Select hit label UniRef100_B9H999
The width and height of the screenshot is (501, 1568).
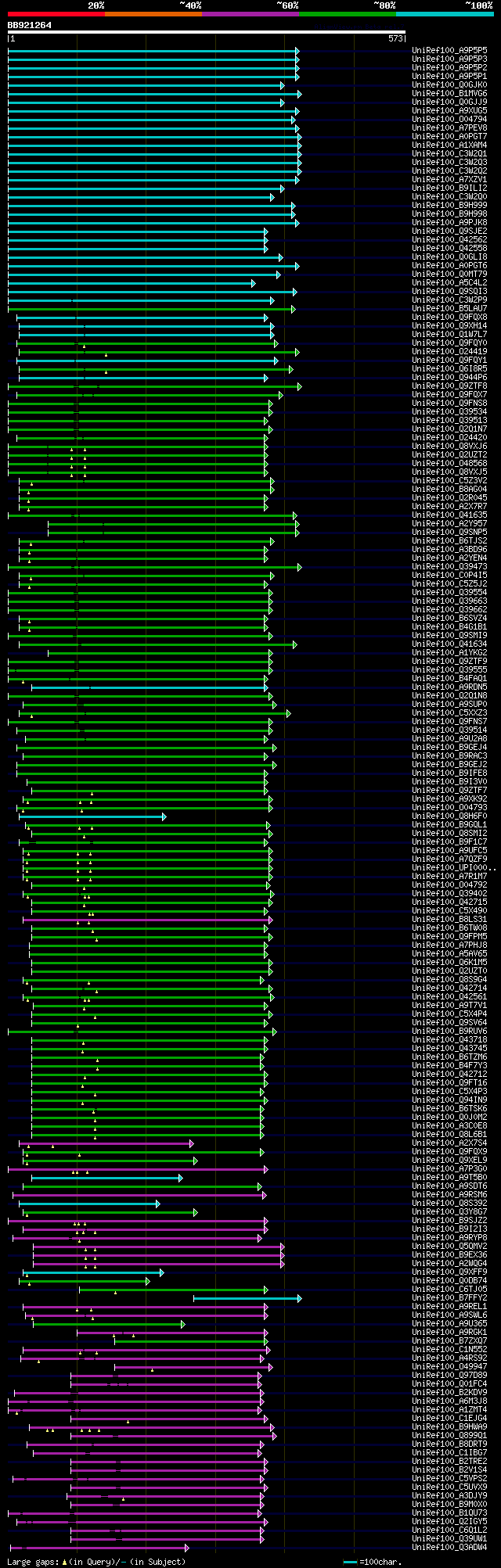(x=449, y=205)
